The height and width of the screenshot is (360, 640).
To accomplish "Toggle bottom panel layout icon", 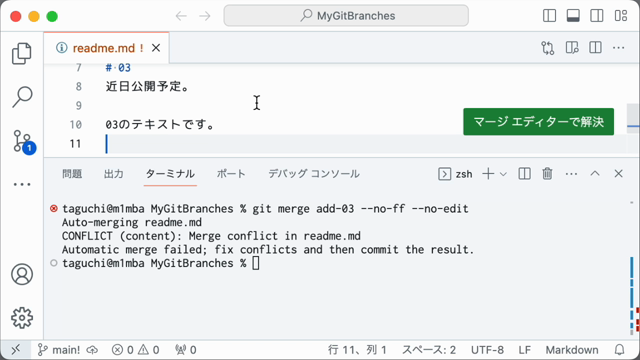I will (x=573, y=16).
